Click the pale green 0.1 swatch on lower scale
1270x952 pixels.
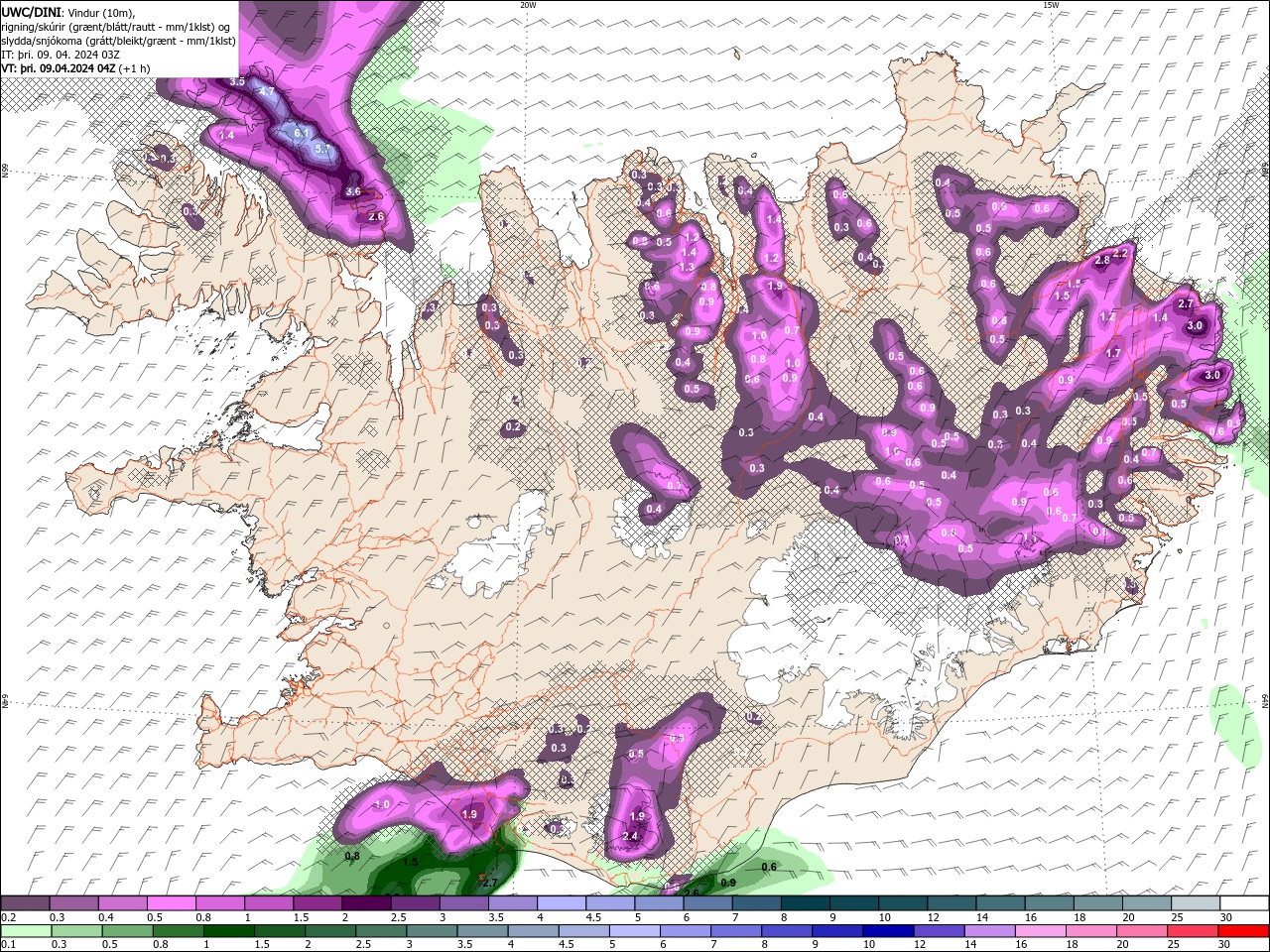[25, 931]
